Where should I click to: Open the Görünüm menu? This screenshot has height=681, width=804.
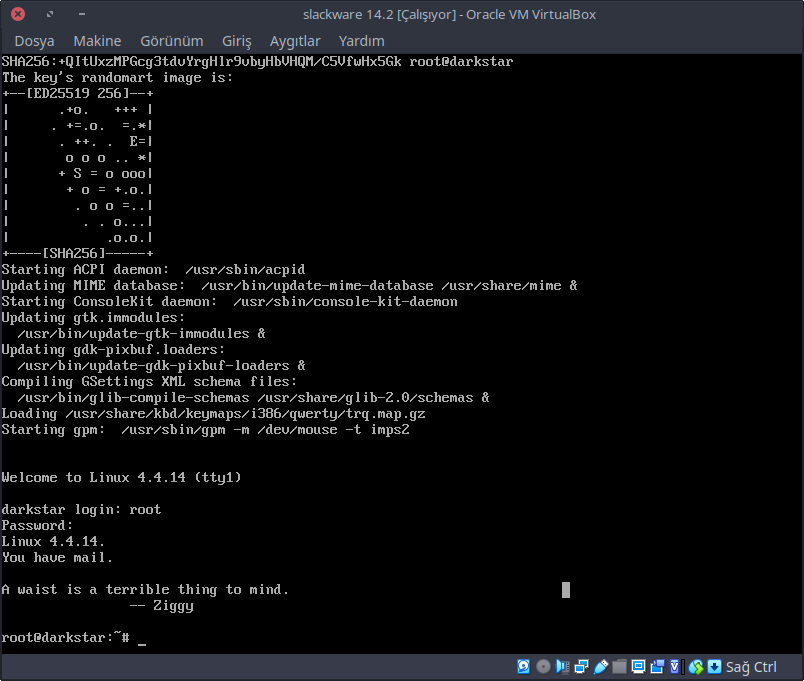point(172,41)
